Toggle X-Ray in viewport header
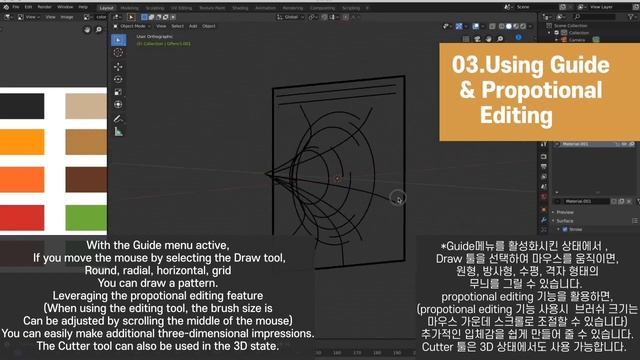 click(492, 26)
